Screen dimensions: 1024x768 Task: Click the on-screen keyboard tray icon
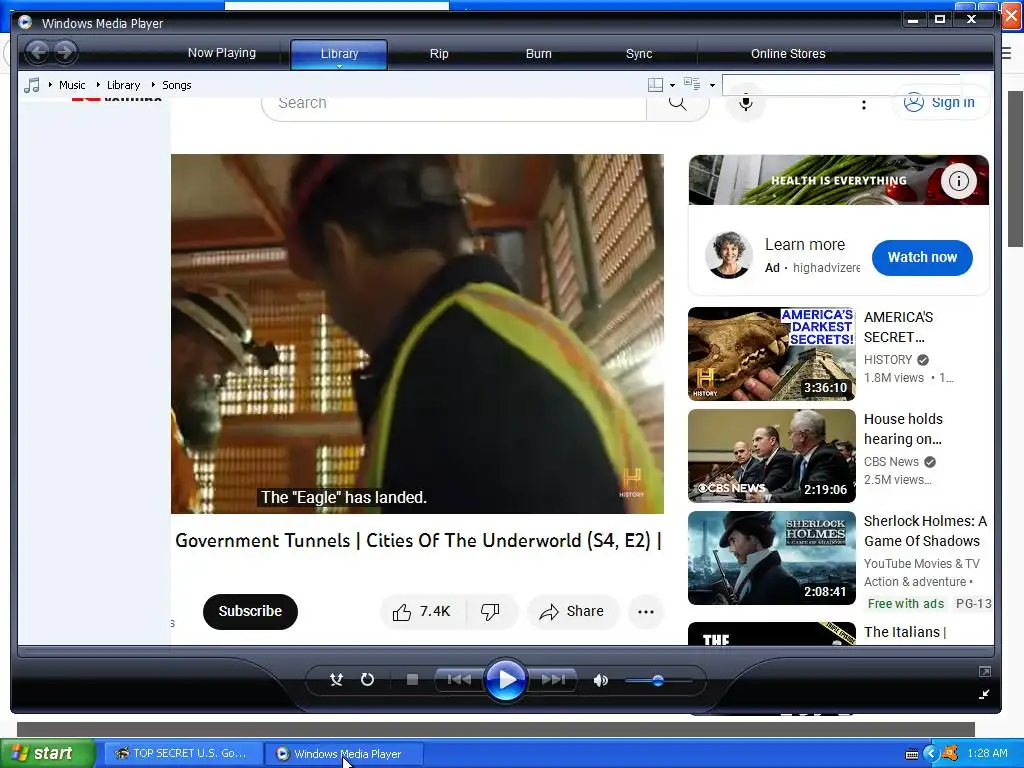[x=912, y=754]
